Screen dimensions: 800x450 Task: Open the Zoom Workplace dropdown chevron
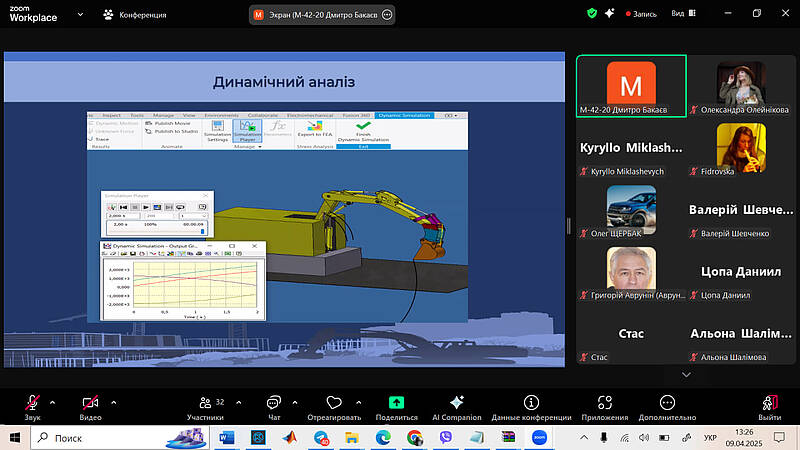pos(78,14)
